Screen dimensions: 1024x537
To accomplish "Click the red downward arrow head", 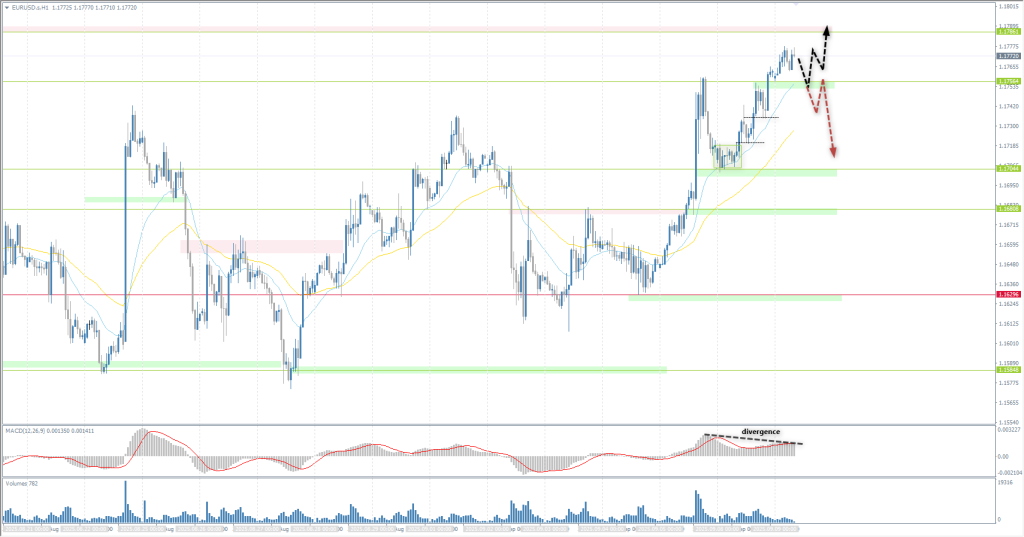I will (833, 152).
